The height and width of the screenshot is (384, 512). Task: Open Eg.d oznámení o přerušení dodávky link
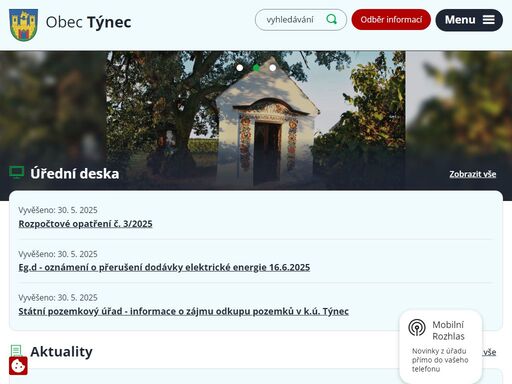coord(164,267)
